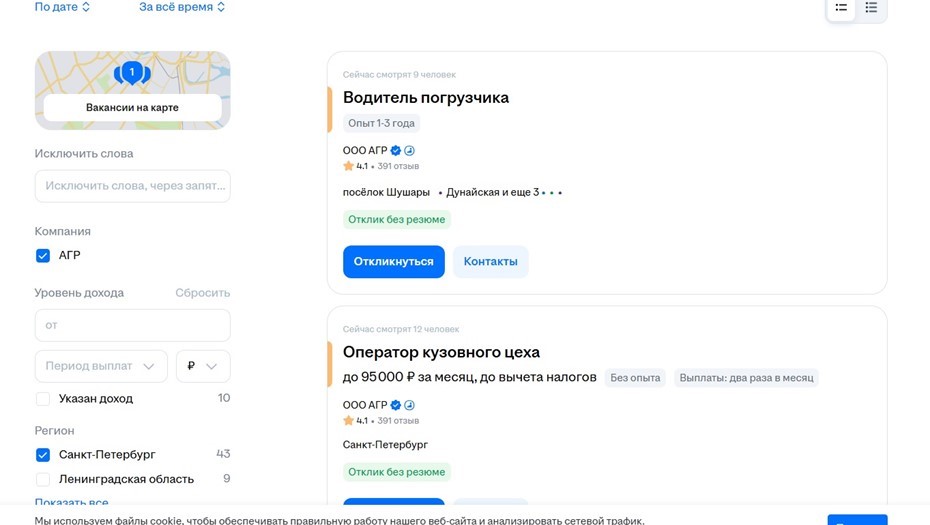Click the map pin marker with number 1

pyautogui.click(x=132, y=72)
